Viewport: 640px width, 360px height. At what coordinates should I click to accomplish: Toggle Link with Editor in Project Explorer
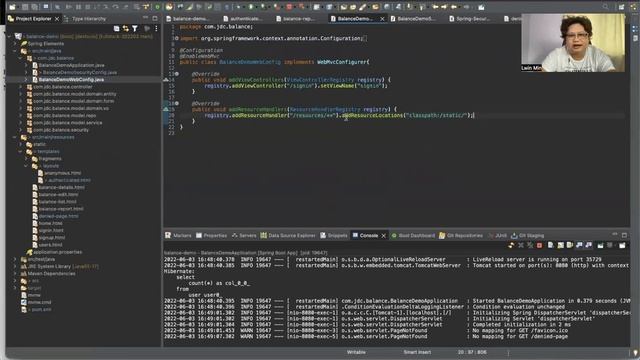click(x=126, y=29)
